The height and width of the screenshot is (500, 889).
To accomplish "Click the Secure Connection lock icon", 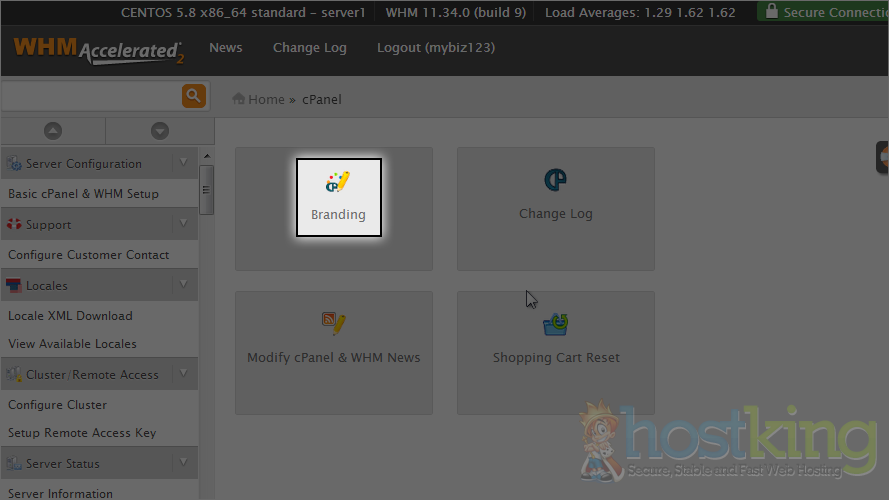I will [x=770, y=13].
